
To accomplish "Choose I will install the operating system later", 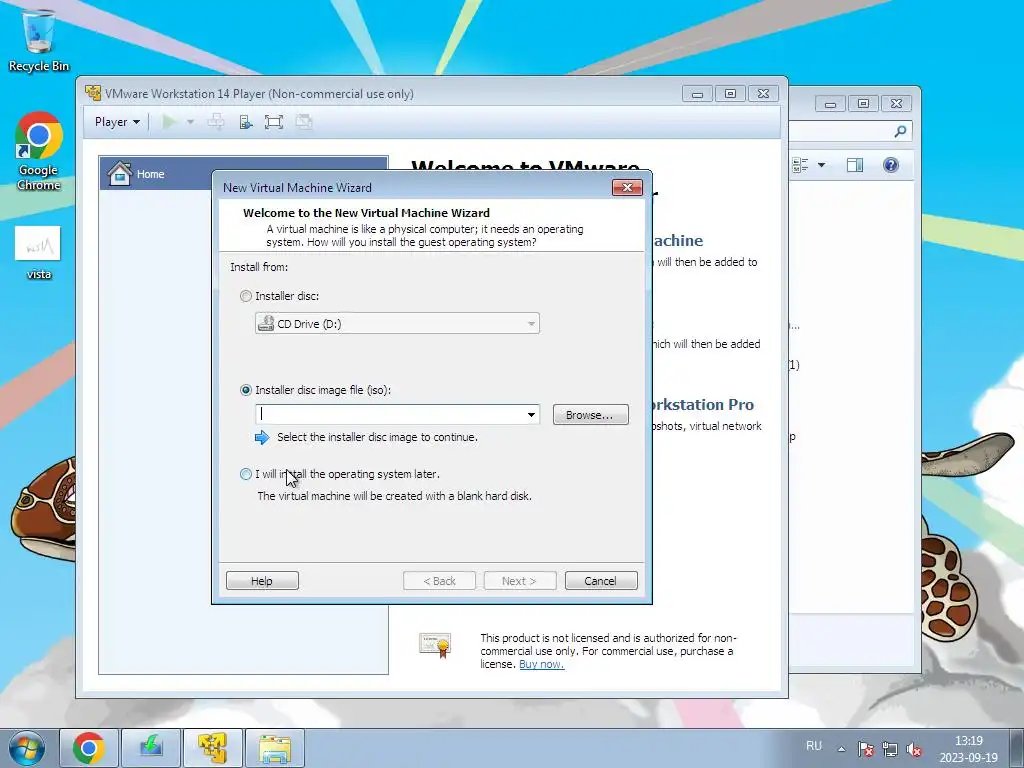I will [x=246, y=474].
